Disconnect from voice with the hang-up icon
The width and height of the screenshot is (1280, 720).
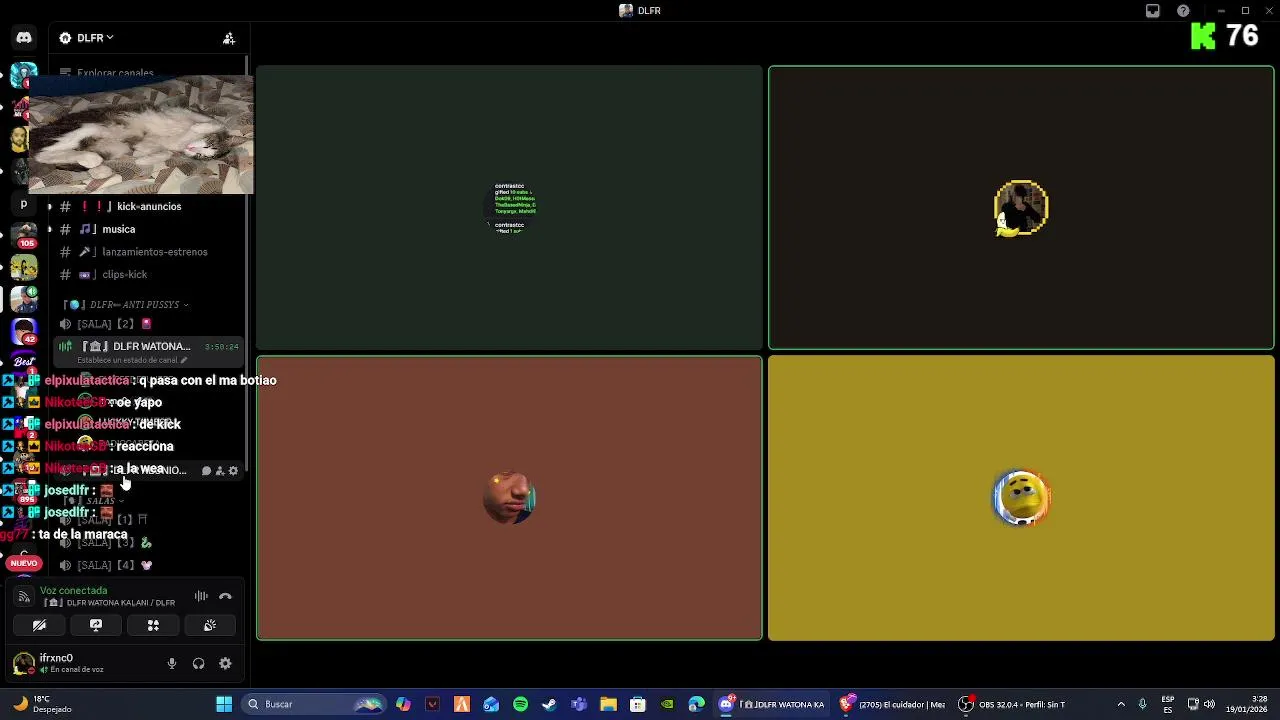pos(225,596)
